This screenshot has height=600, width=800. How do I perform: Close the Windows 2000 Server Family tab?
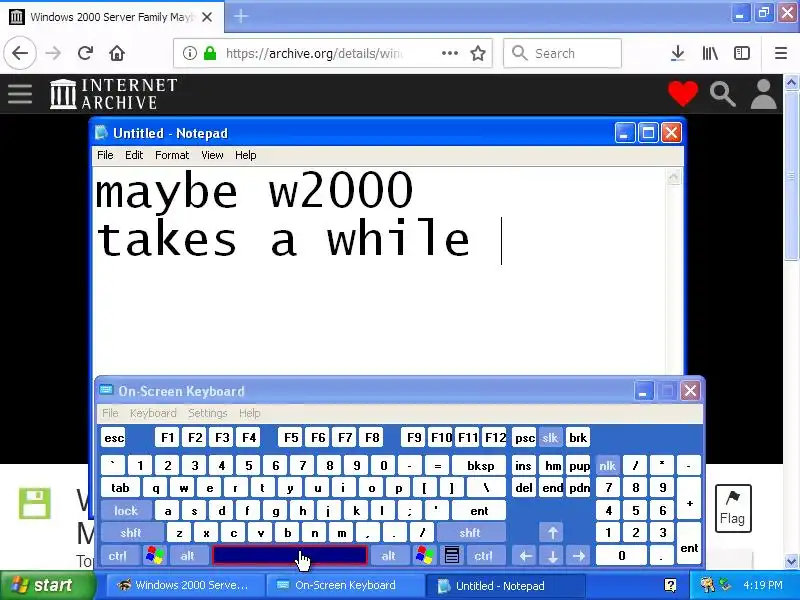[207, 17]
